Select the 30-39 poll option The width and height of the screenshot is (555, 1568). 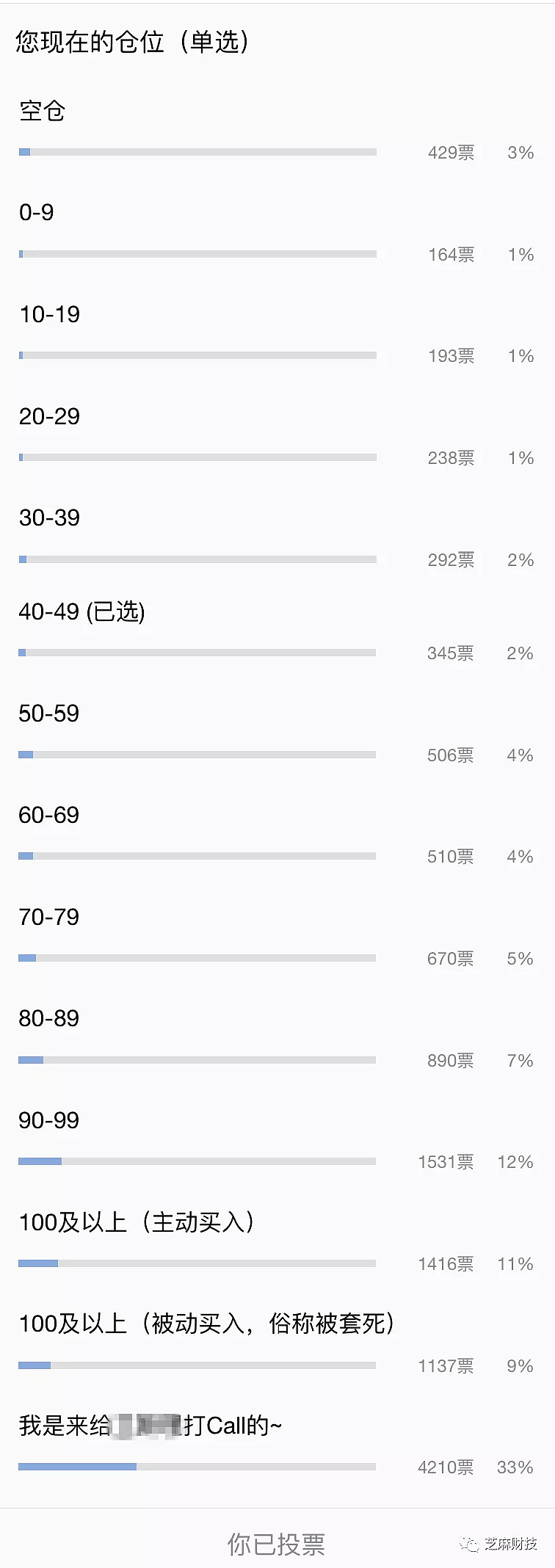click(x=49, y=518)
